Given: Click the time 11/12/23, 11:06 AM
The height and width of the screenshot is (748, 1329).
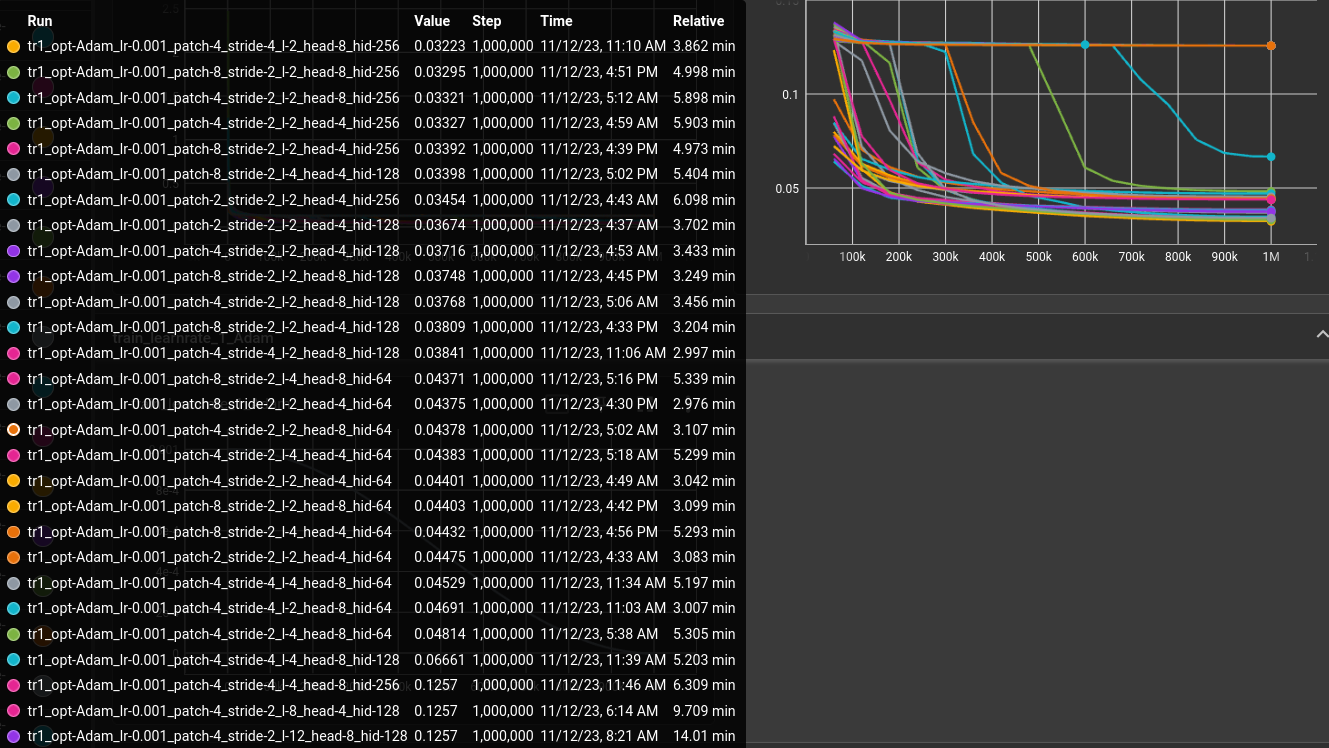Looking at the screenshot, I should [603, 353].
